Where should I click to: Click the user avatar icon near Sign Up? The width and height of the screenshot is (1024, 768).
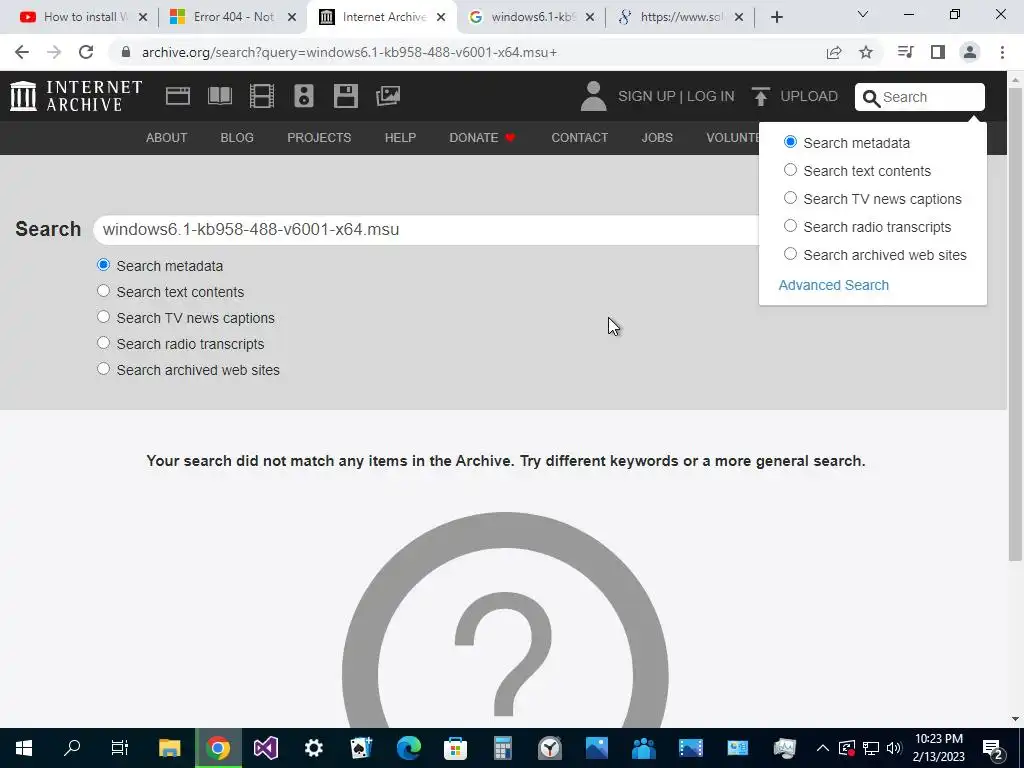[593, 96]
